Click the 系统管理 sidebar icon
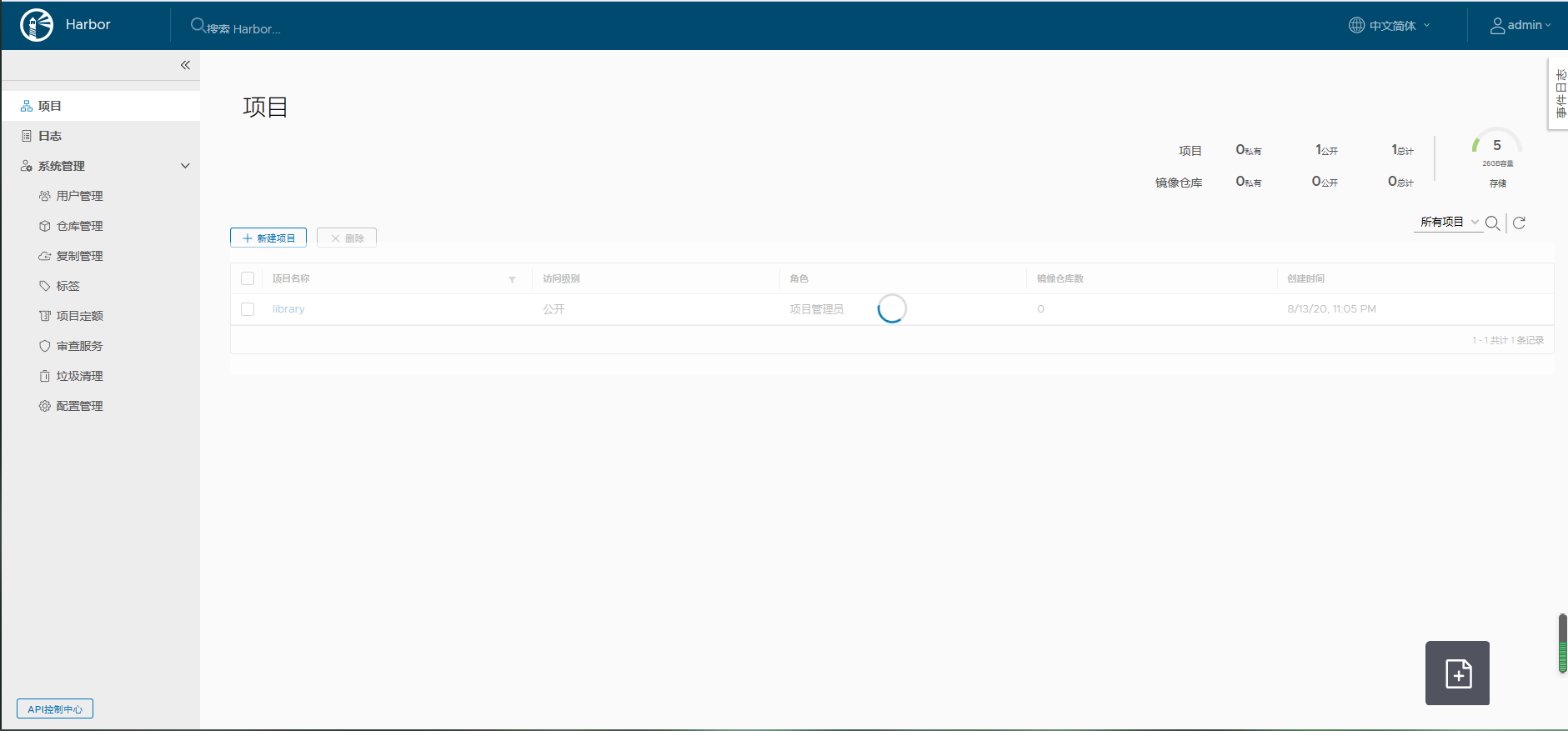Image resolution: width=1568 pixels, height=731 pixels. [27, 166]
